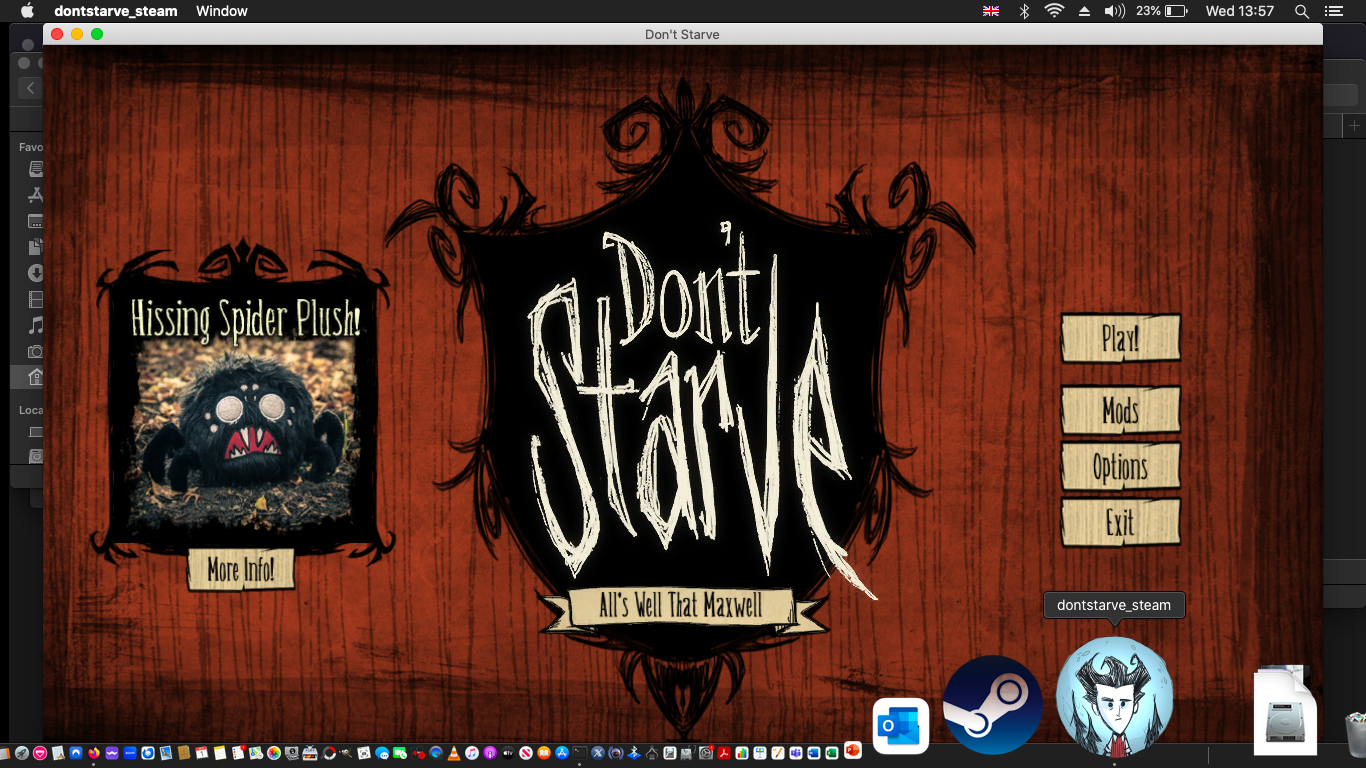Open the App Store in Dock

pyautogui.click(x=562, y=752)
